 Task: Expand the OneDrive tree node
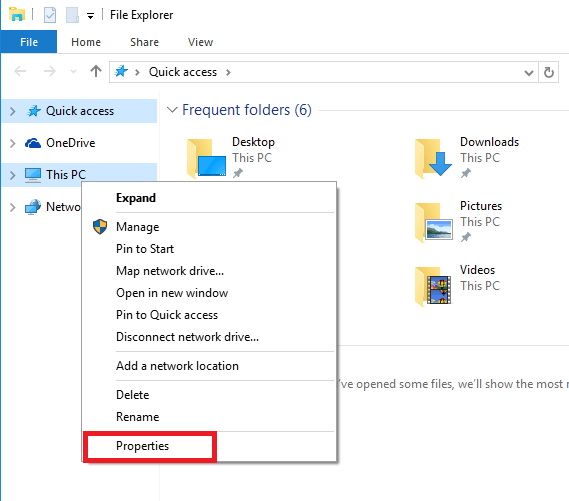tap(13, 143)
